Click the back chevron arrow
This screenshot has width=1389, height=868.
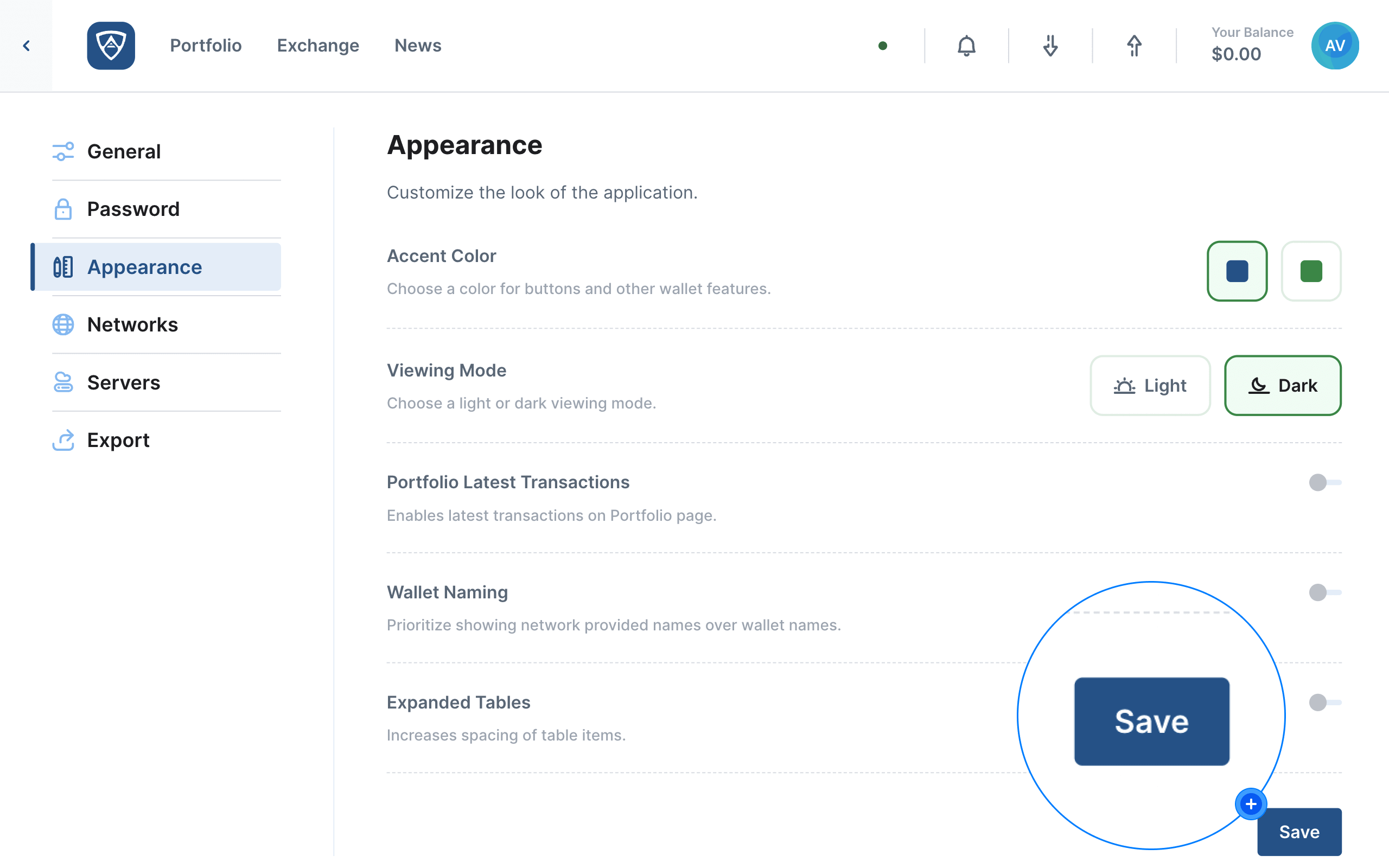[27, 46]
